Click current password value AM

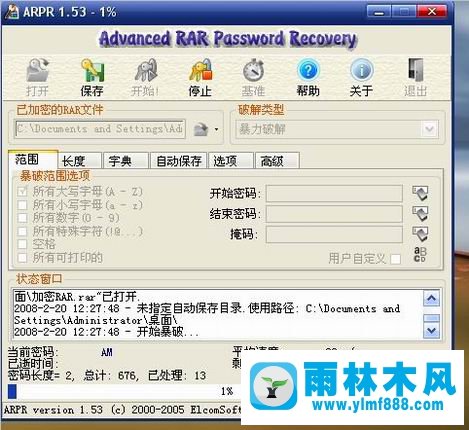point(107,352)
